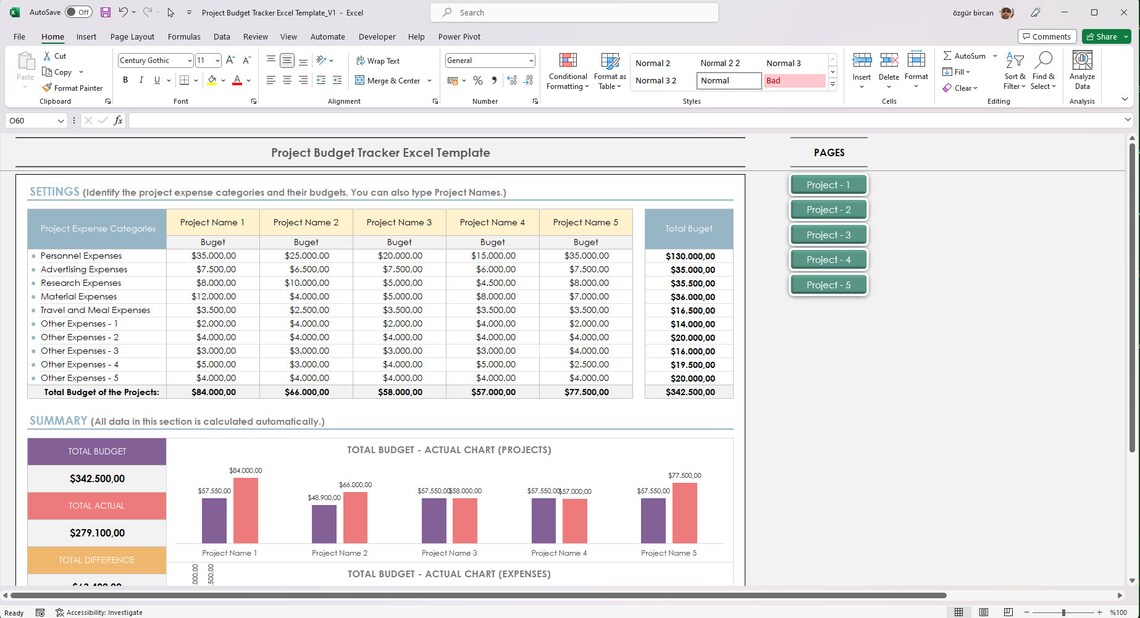Go to the Project - 3 page button

click(x=829, y=235)
